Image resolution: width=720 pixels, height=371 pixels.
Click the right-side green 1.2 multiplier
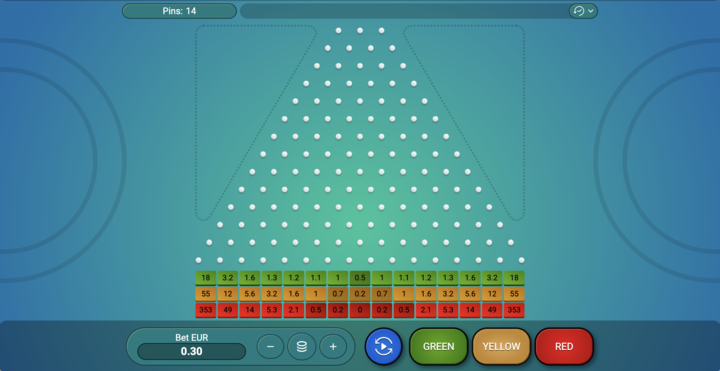pyautogui.click(x=426, y=278)
